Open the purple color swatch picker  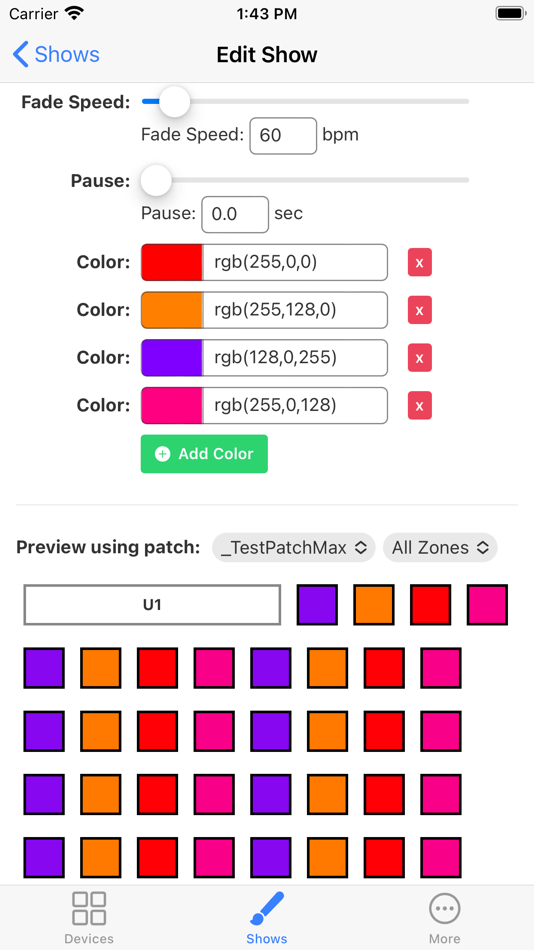[172, 357]
